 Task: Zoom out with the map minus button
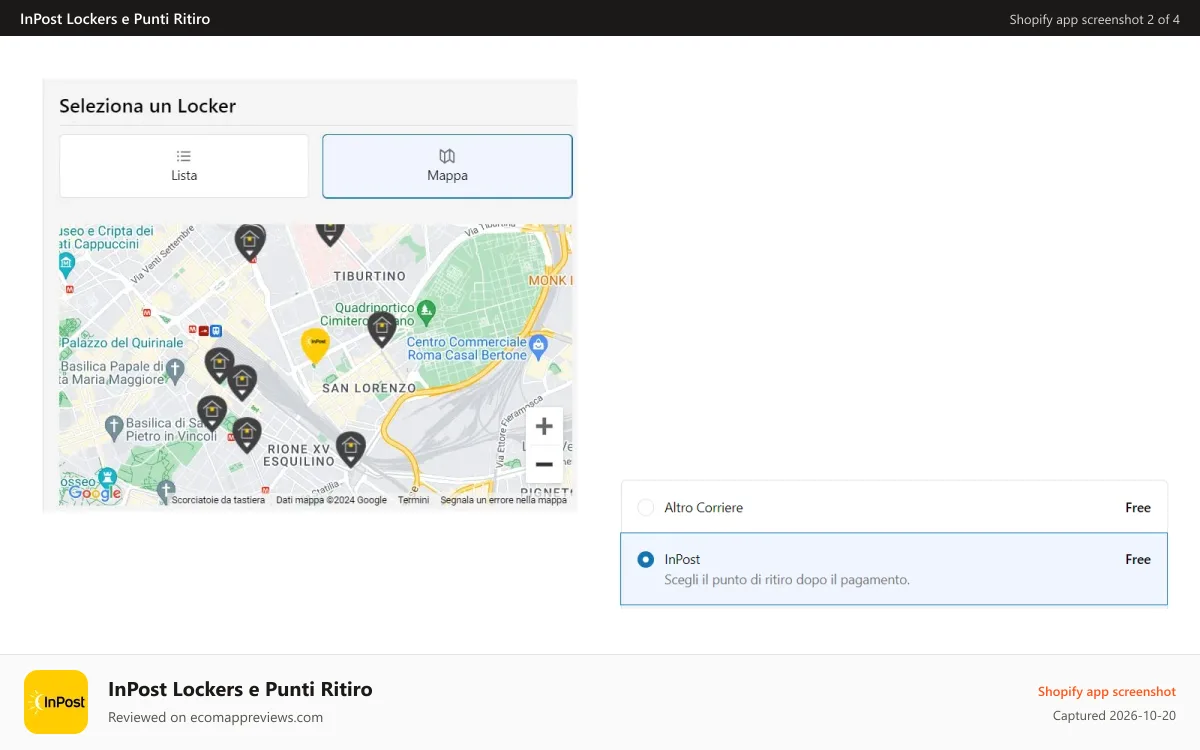tap(544, 465)
